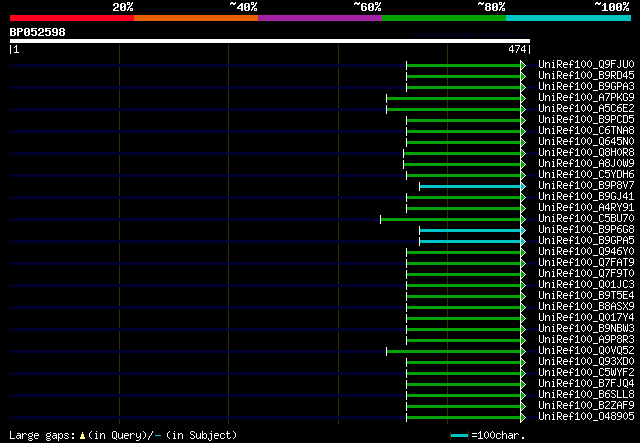Click the green alignment bar for A5C6E2
Image resolution: width=640 pixels, height=443 pixels.
[454, 109]
